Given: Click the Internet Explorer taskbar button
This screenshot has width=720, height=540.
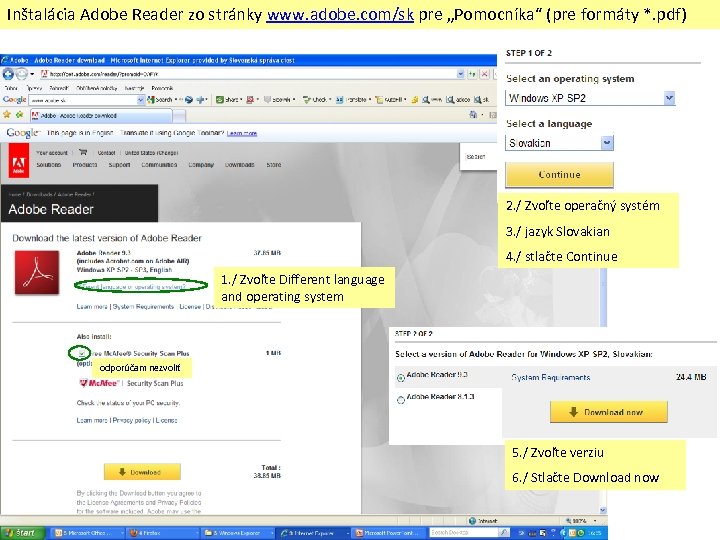Looking at the screenshot, I should tap(312, 533).
